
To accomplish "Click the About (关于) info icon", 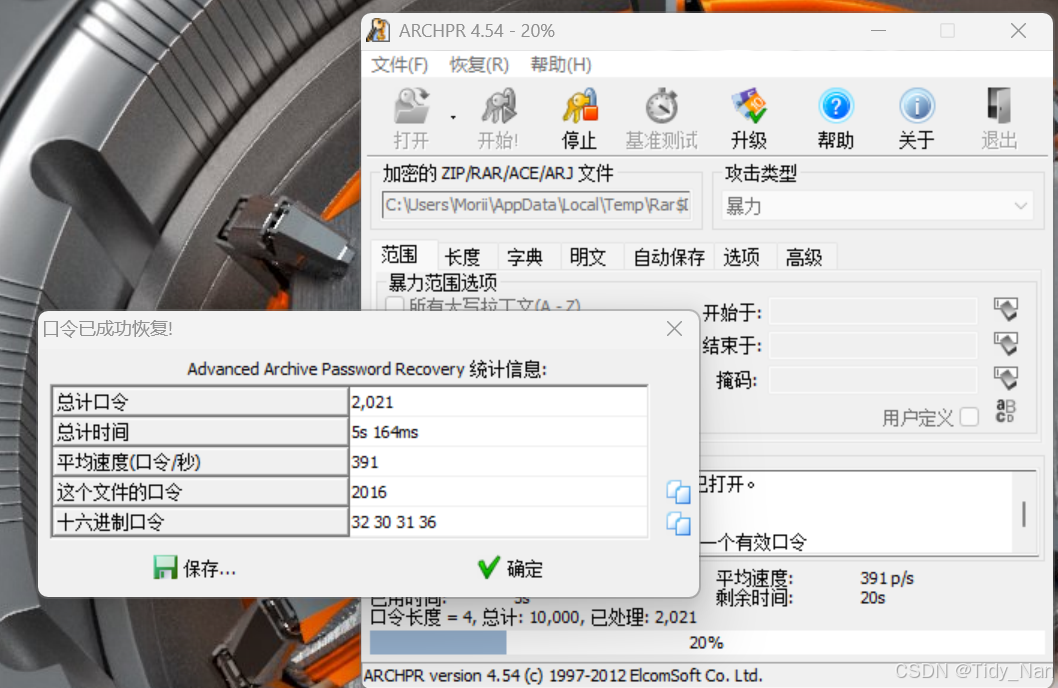I will tap(917, 107).
